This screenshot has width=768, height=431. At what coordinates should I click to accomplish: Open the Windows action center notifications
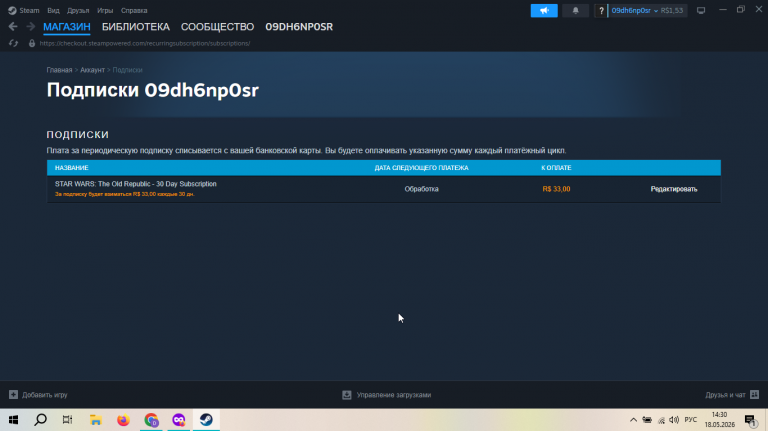pos(750,420)
